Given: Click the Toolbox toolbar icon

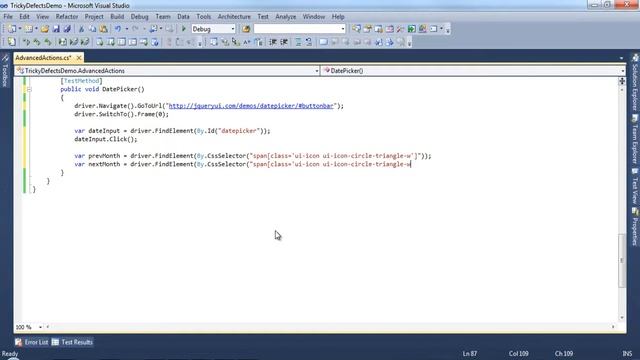Looking at the screenshot, I should [400, 29].
